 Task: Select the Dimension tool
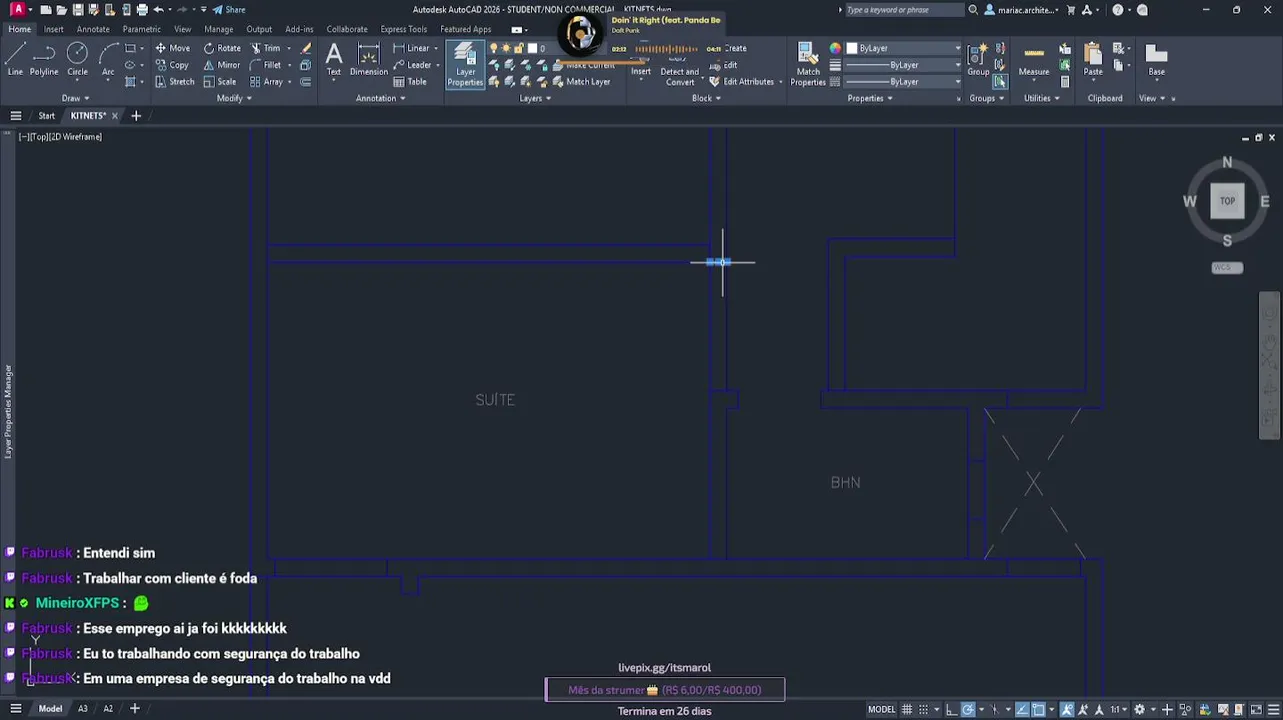click(369, 59)
